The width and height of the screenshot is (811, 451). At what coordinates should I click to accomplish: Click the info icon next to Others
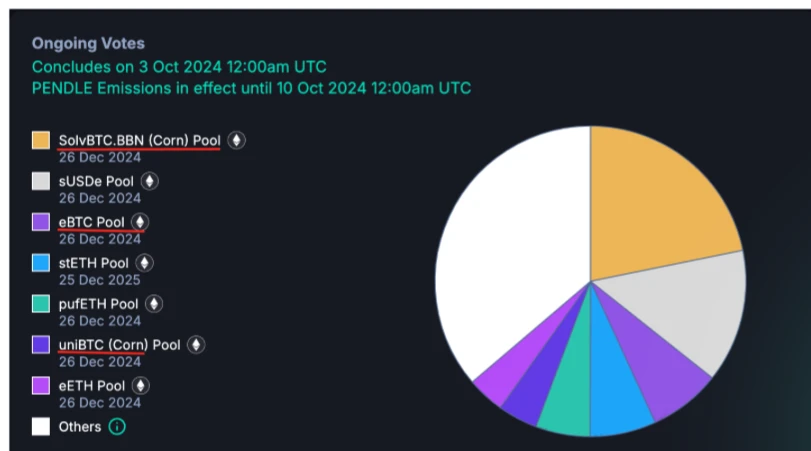click(117, 427)
